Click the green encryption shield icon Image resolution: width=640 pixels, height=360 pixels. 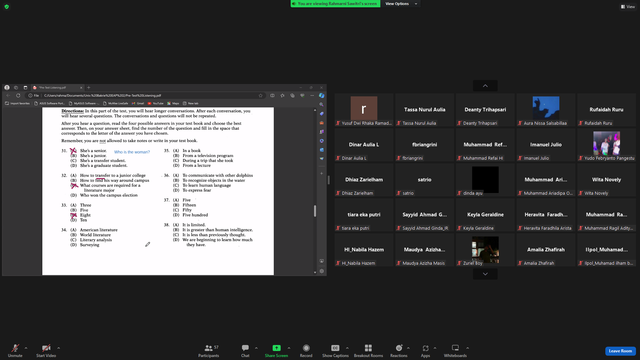tap(7, 7)
